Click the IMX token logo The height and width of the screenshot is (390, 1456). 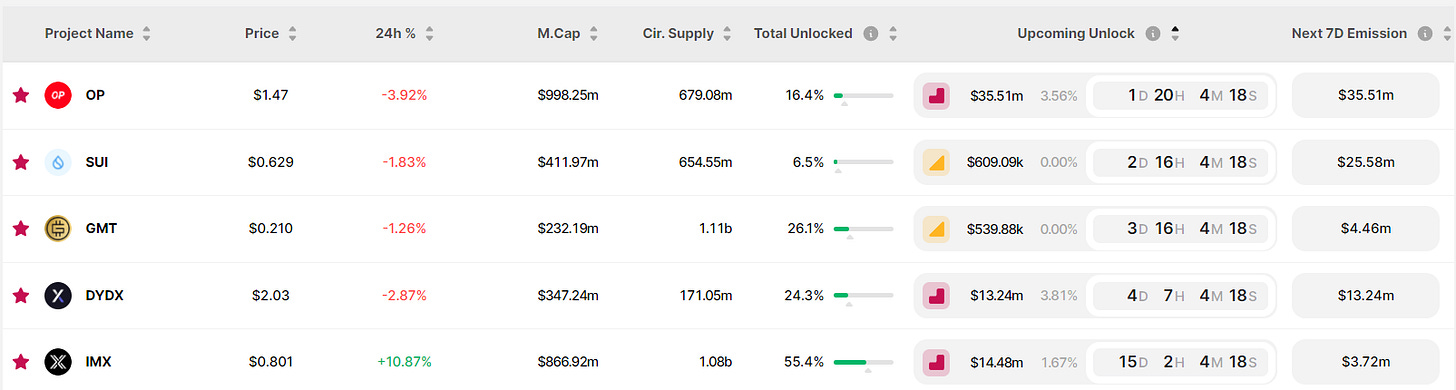coord(58,361)
